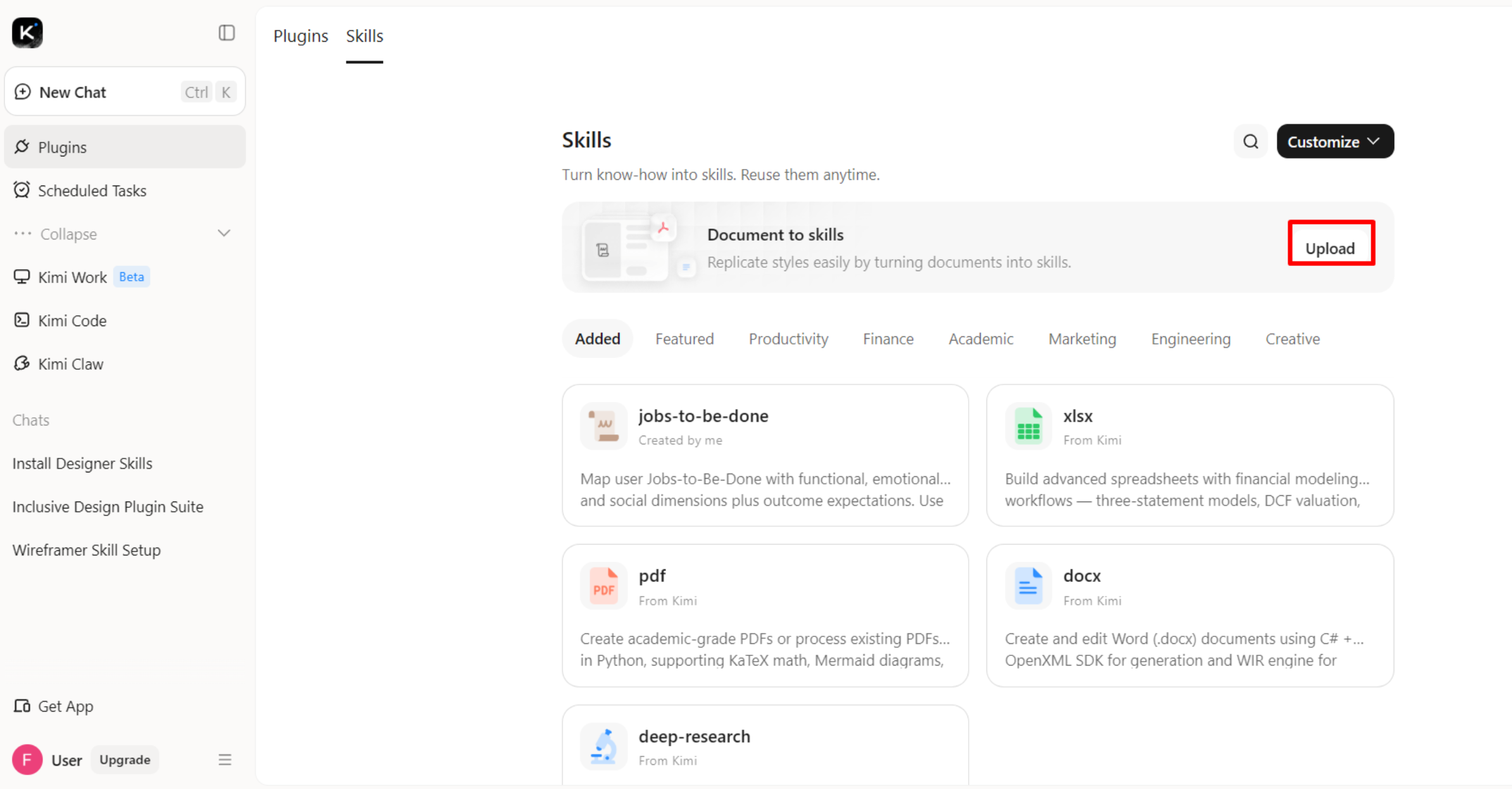The image size is (1512, 789).
Task: Select the Engineering category tab
Action: point(1191,339)
